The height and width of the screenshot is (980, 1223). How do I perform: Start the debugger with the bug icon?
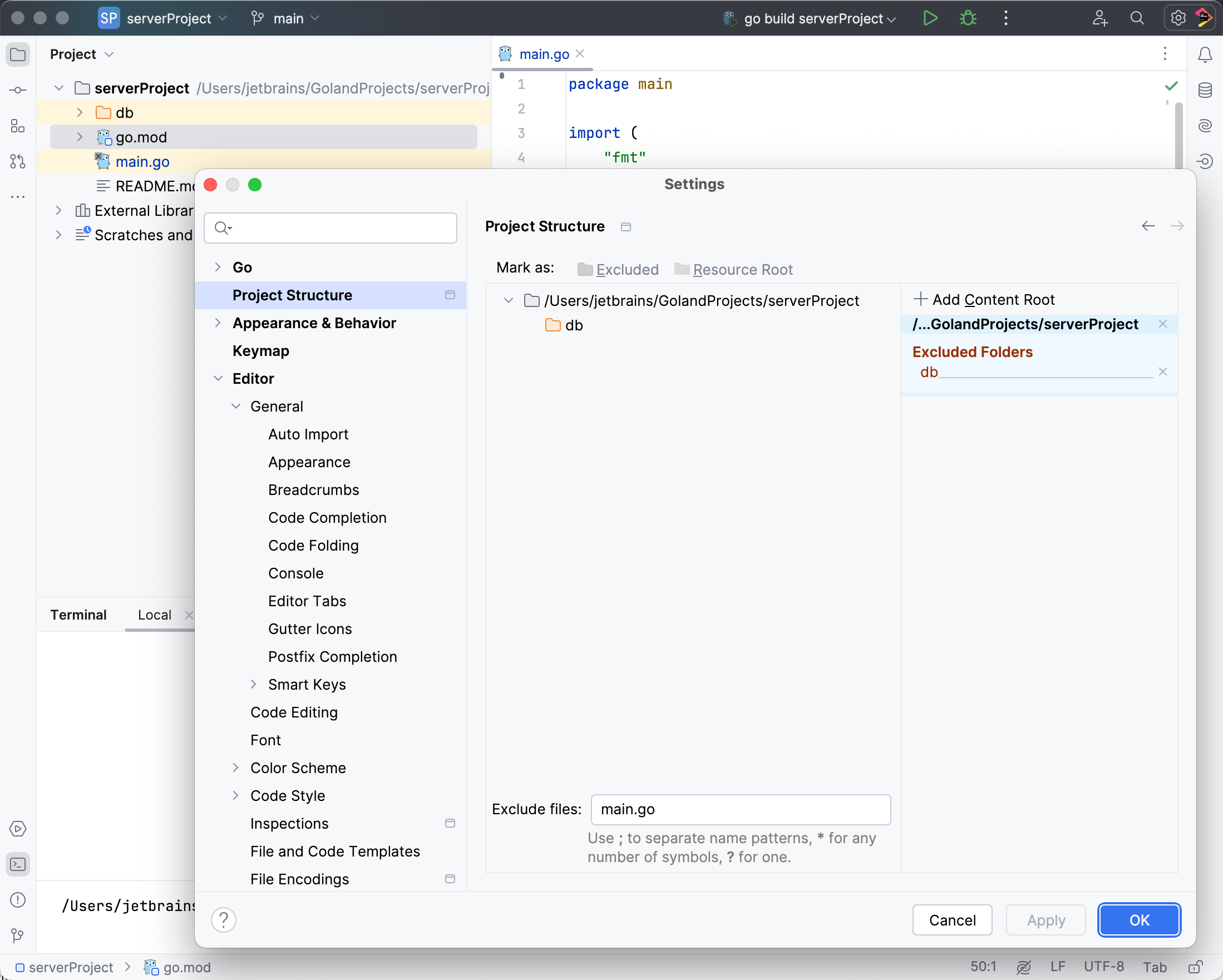[x=967, y=18]
